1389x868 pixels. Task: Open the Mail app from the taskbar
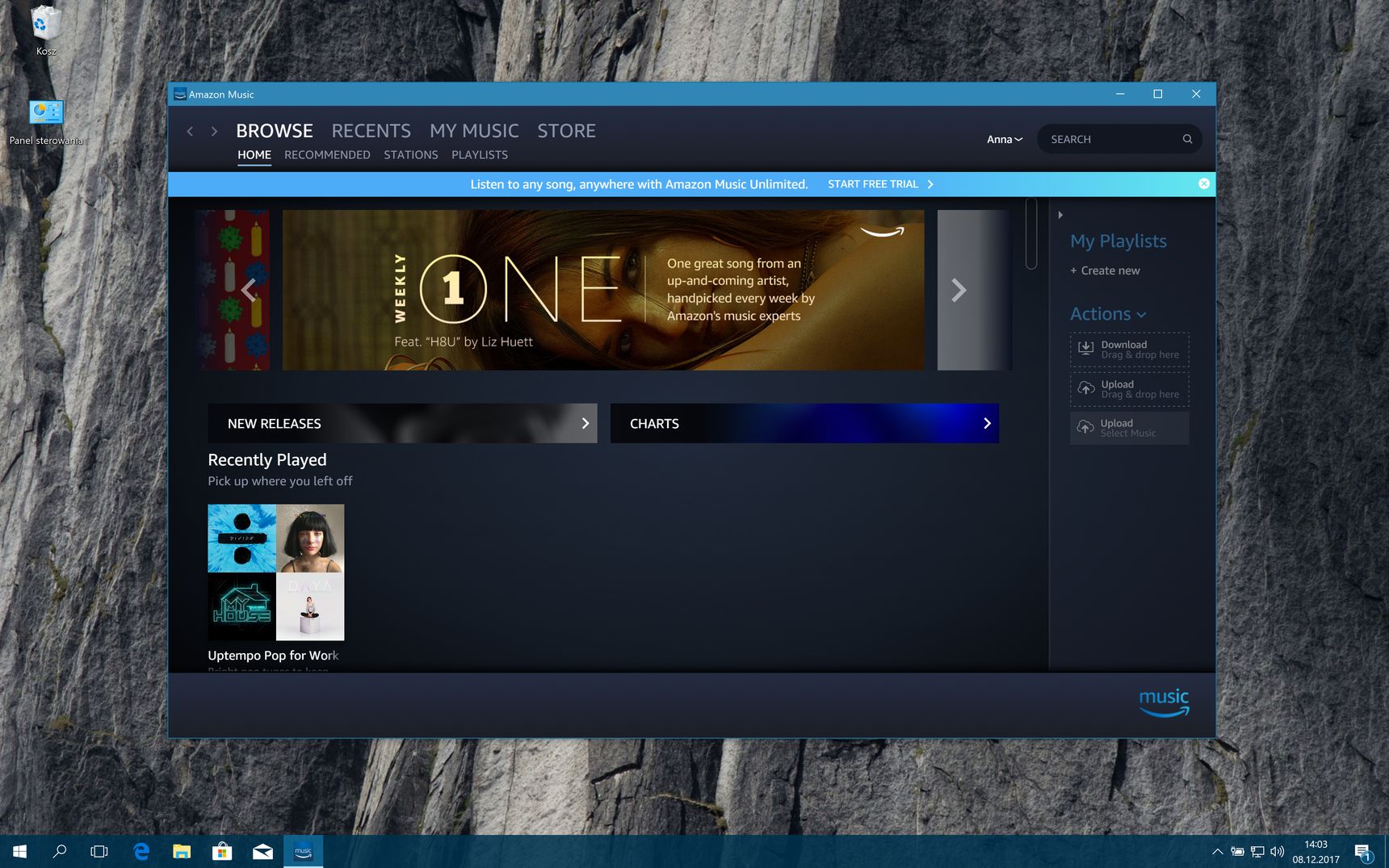[262, 851]
